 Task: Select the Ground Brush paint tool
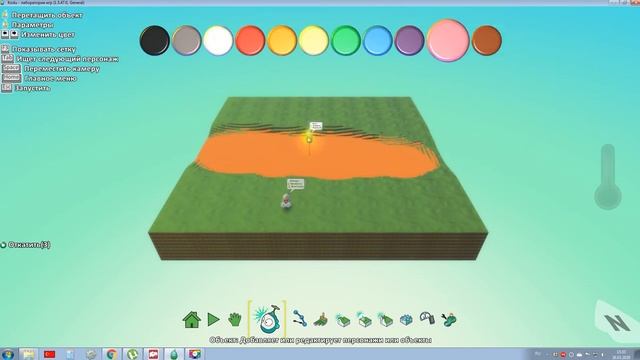point(321,320)
